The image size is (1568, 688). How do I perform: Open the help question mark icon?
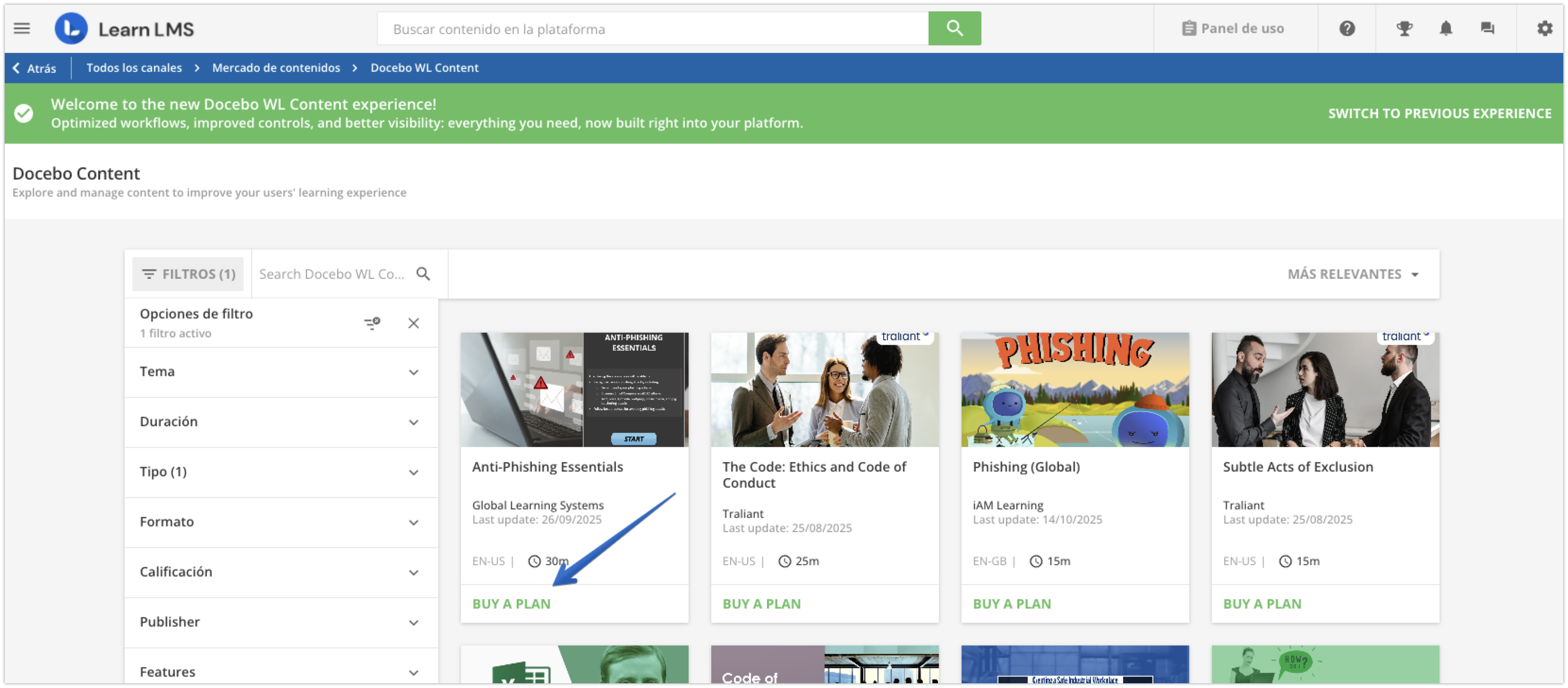click(x=1346, y=28)
